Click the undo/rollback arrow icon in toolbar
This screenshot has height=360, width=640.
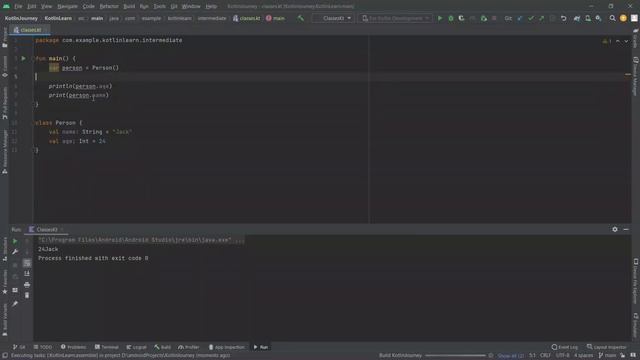pyautogui.click(x=564, y=18)
